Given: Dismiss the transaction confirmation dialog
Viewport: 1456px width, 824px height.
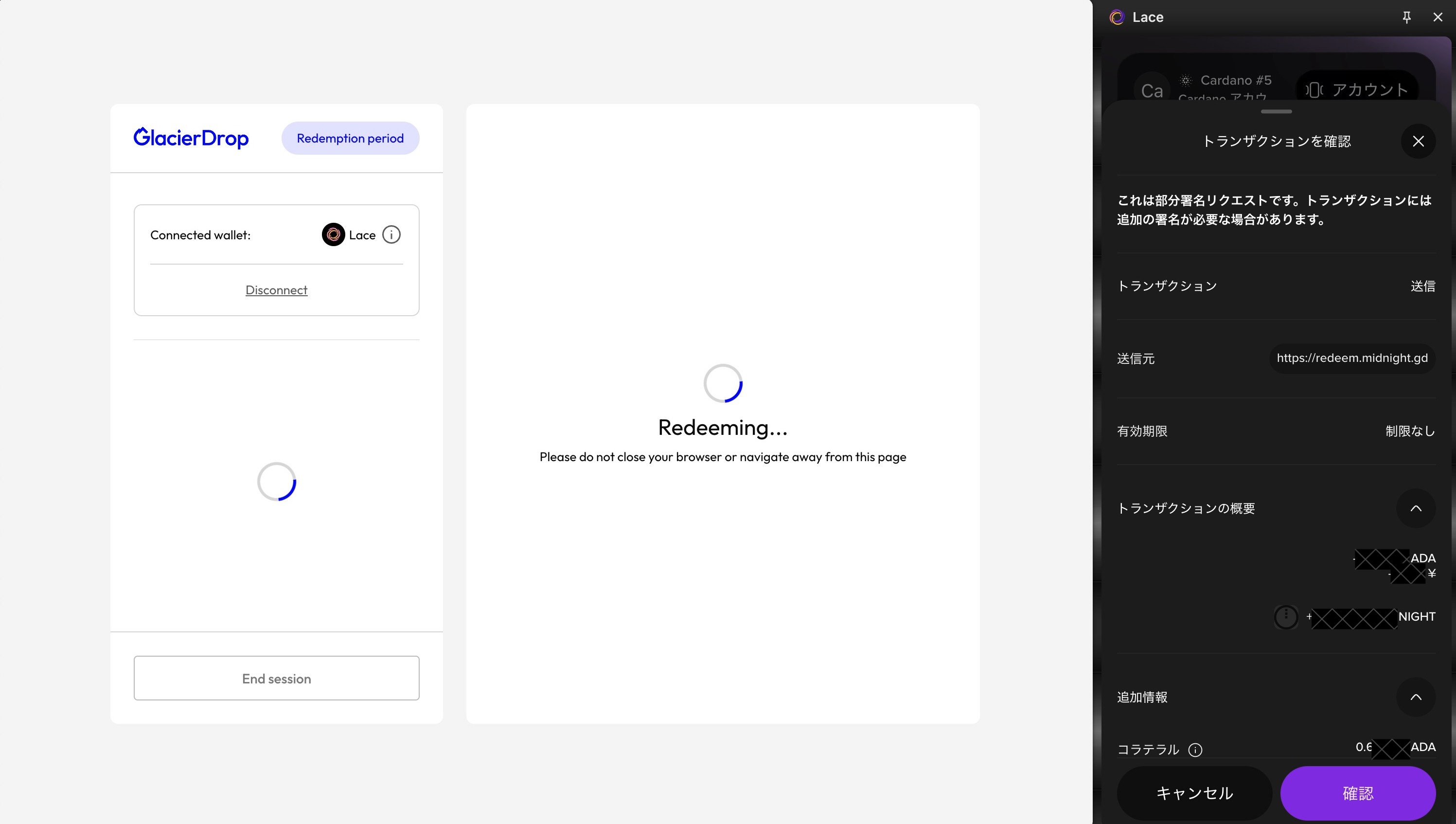Looking at the screenshot, I should click(x=1418, y=141).
